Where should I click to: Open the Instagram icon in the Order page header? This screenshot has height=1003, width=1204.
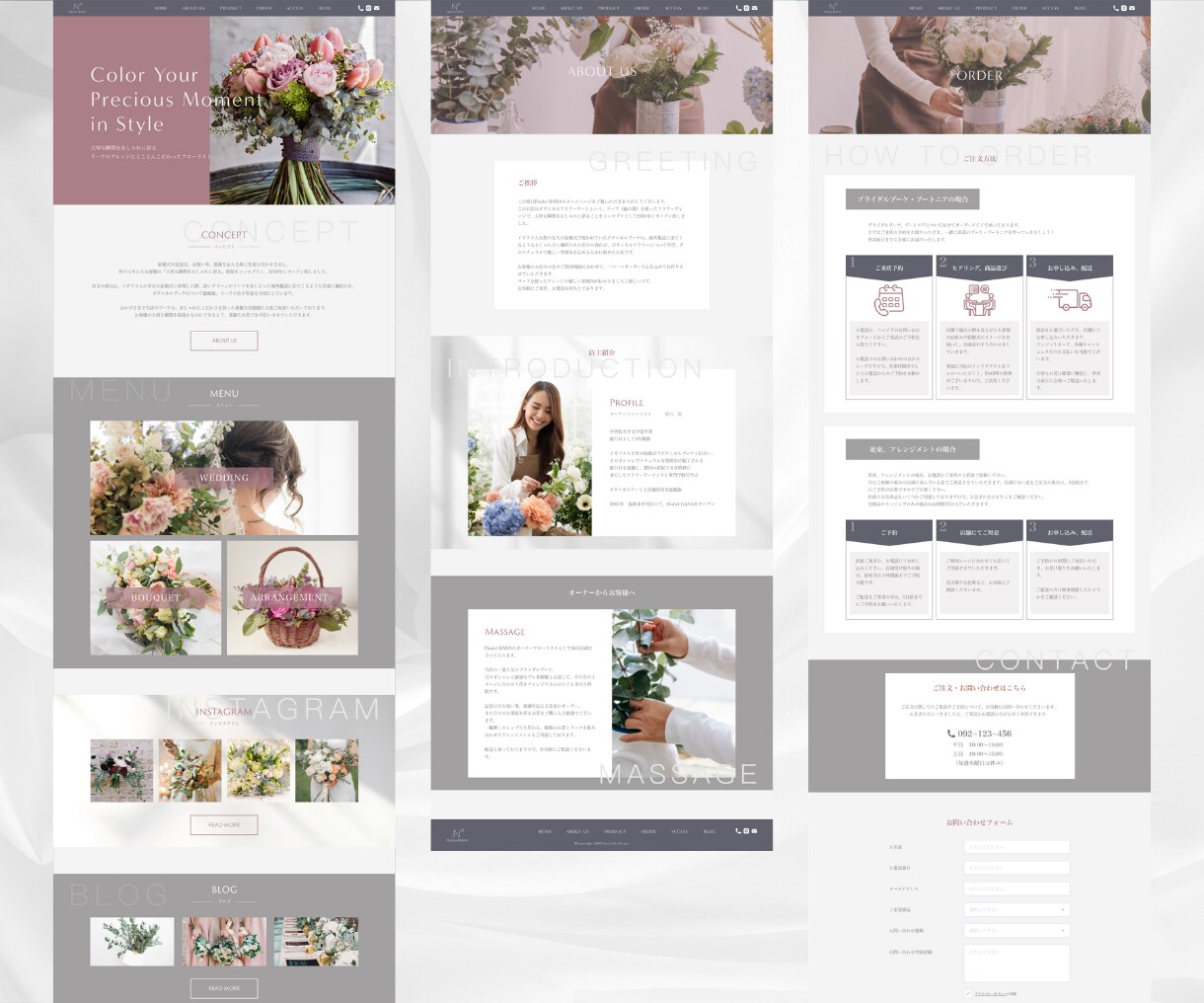tap(1124, 8)
